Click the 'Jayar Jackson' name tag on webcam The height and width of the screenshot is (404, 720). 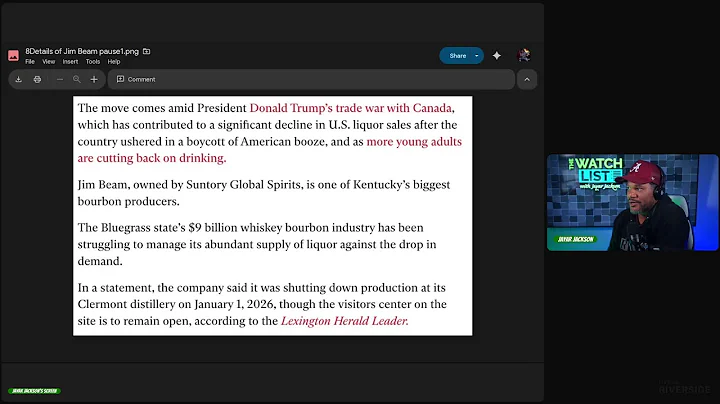576,239
